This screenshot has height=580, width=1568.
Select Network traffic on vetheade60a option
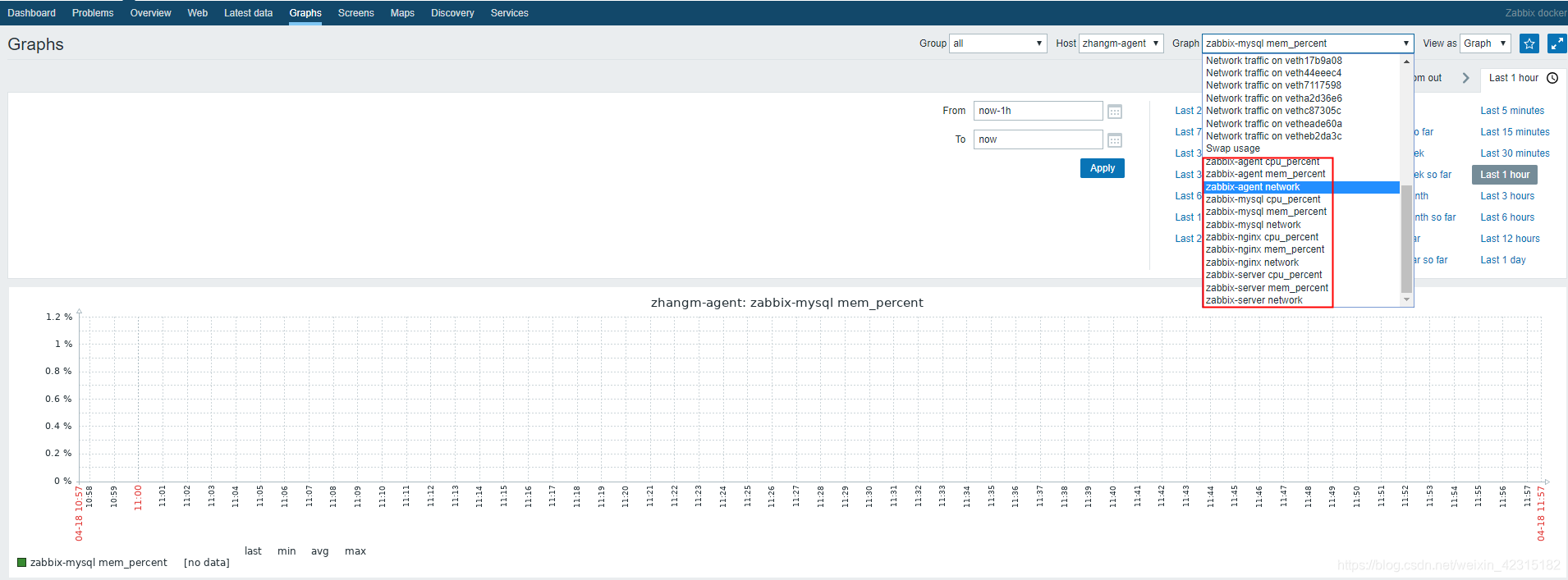point(1301,124)
